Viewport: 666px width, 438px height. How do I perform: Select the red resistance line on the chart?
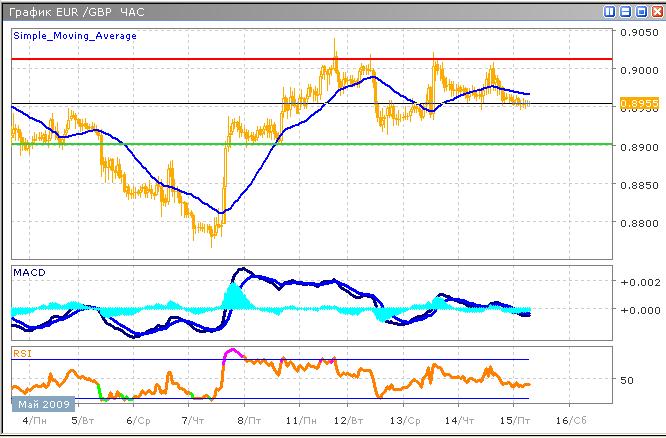coord(312,59)
